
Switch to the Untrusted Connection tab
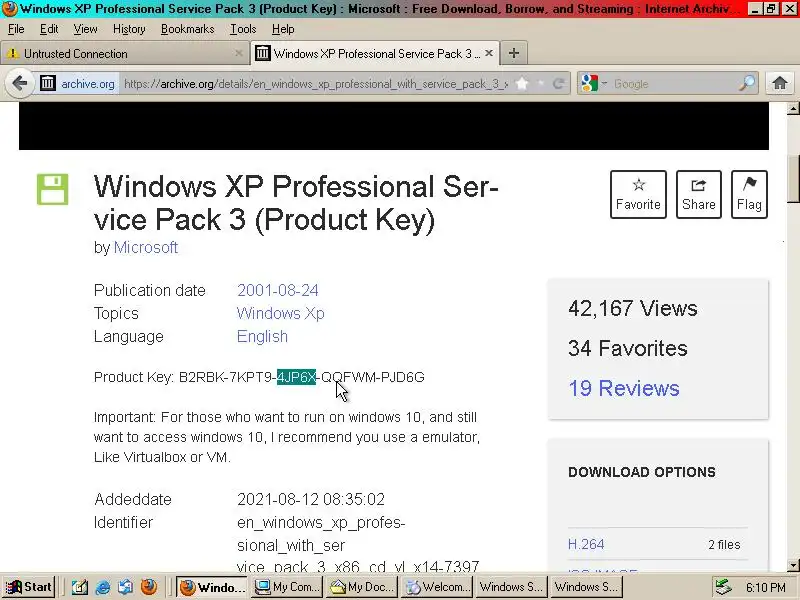point(124,54)
